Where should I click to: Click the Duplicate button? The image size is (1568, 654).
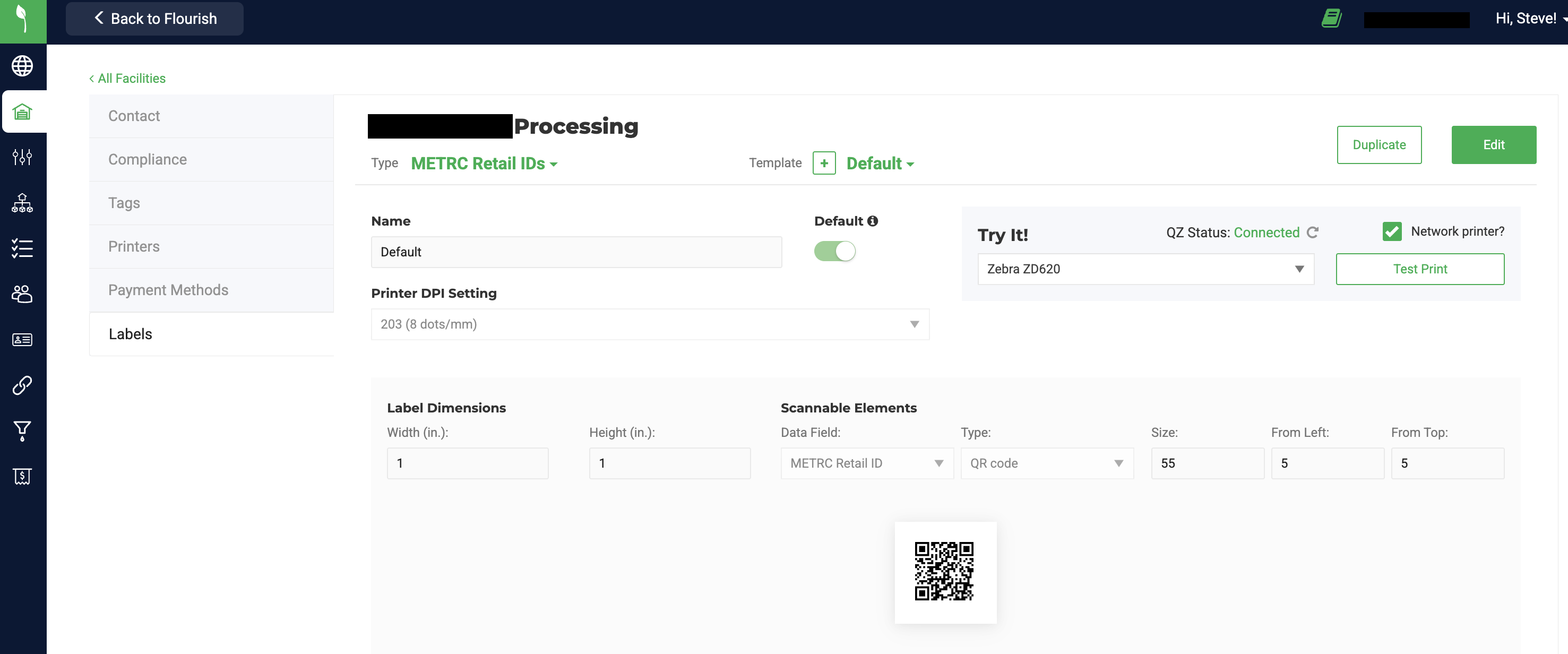pyautogui.click(x=1379, y=145)
